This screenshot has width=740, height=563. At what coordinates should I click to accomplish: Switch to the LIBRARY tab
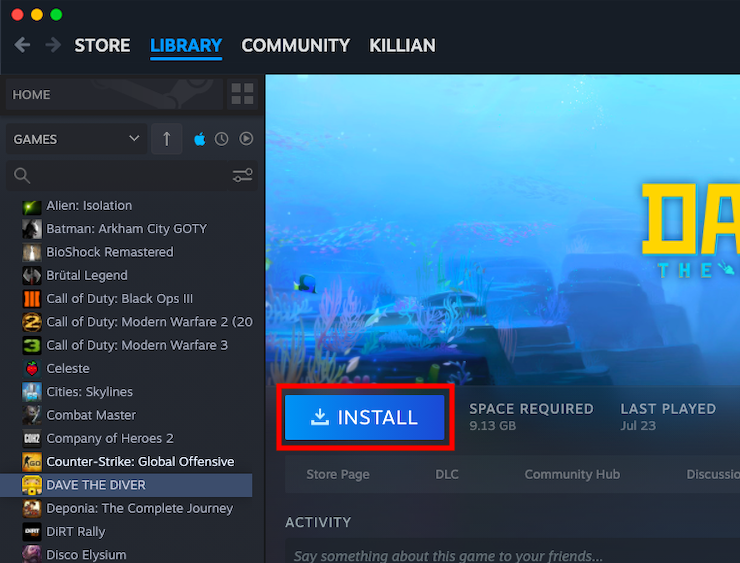coord(186,45)
